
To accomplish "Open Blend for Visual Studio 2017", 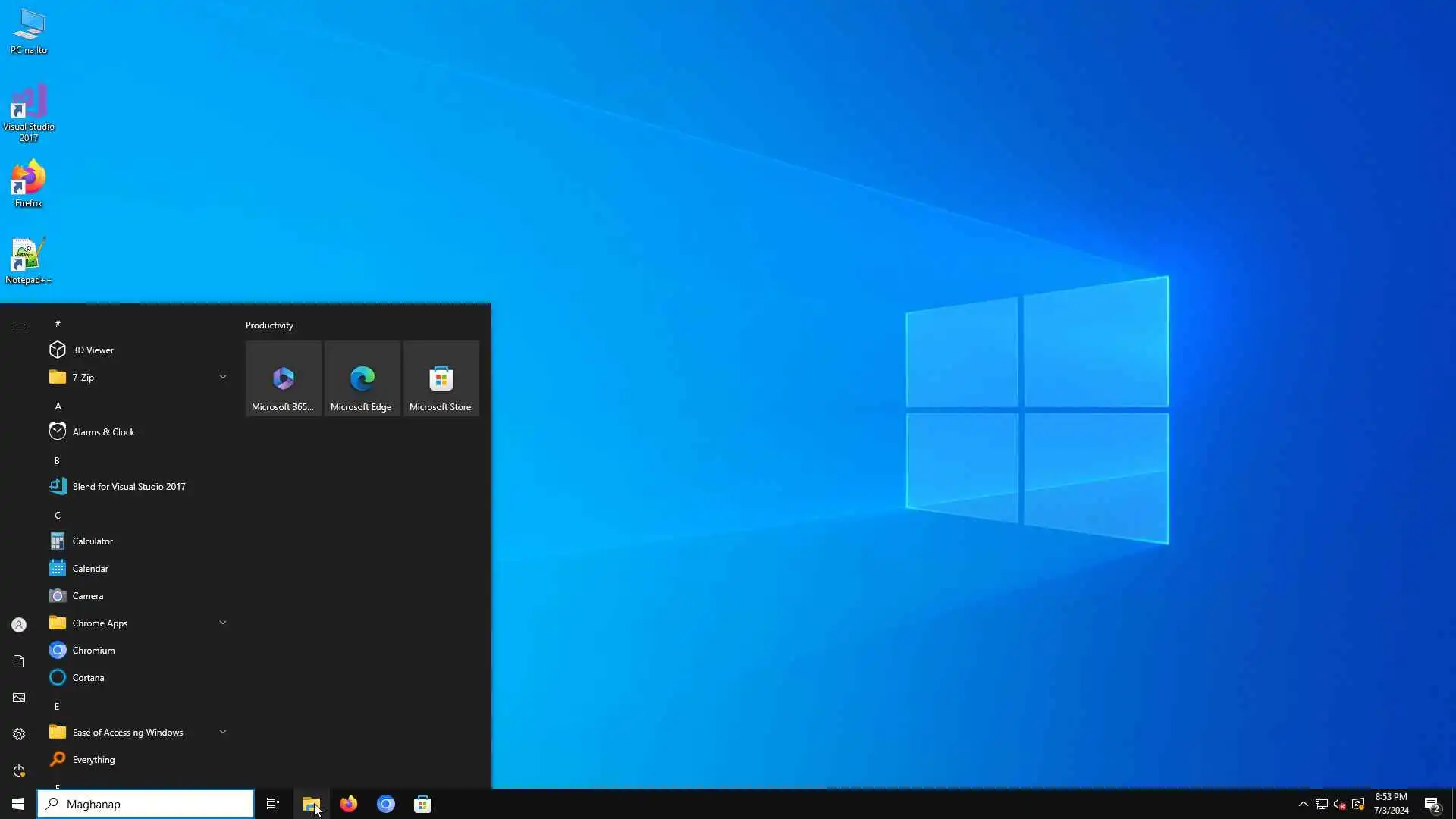I will (128, 486).
